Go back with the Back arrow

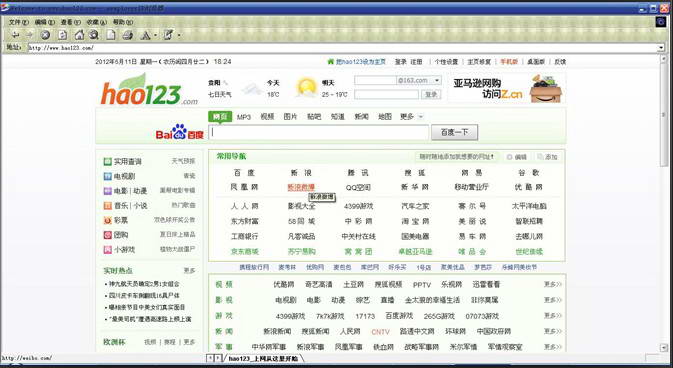point(15,35)
